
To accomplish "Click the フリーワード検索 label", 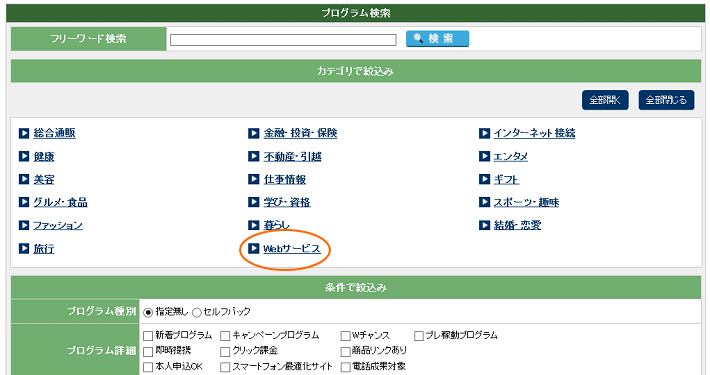I will coord(88,38).
